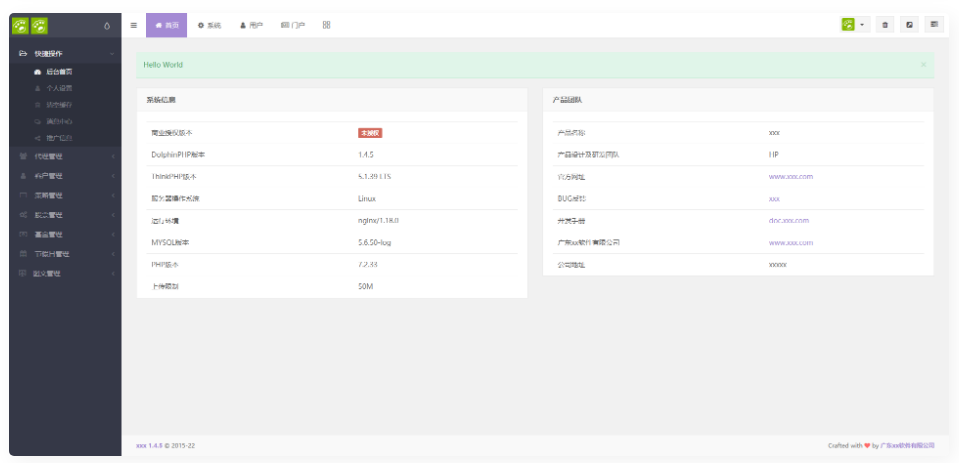The width and height of the screenshot is (959, 463).
Task: Collapse the 快捷操作 sidebar section
Action: pyautogui.click(x=60, y=53)
